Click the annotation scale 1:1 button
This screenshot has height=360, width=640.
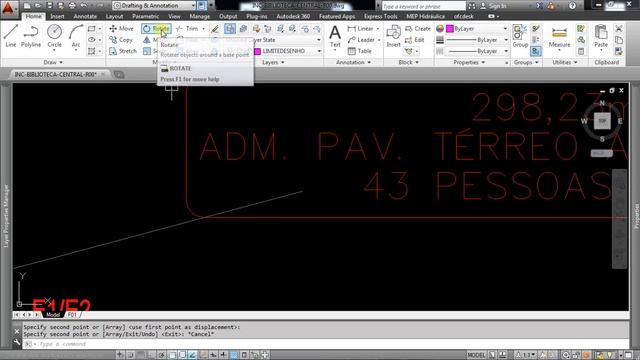(526, 355)
